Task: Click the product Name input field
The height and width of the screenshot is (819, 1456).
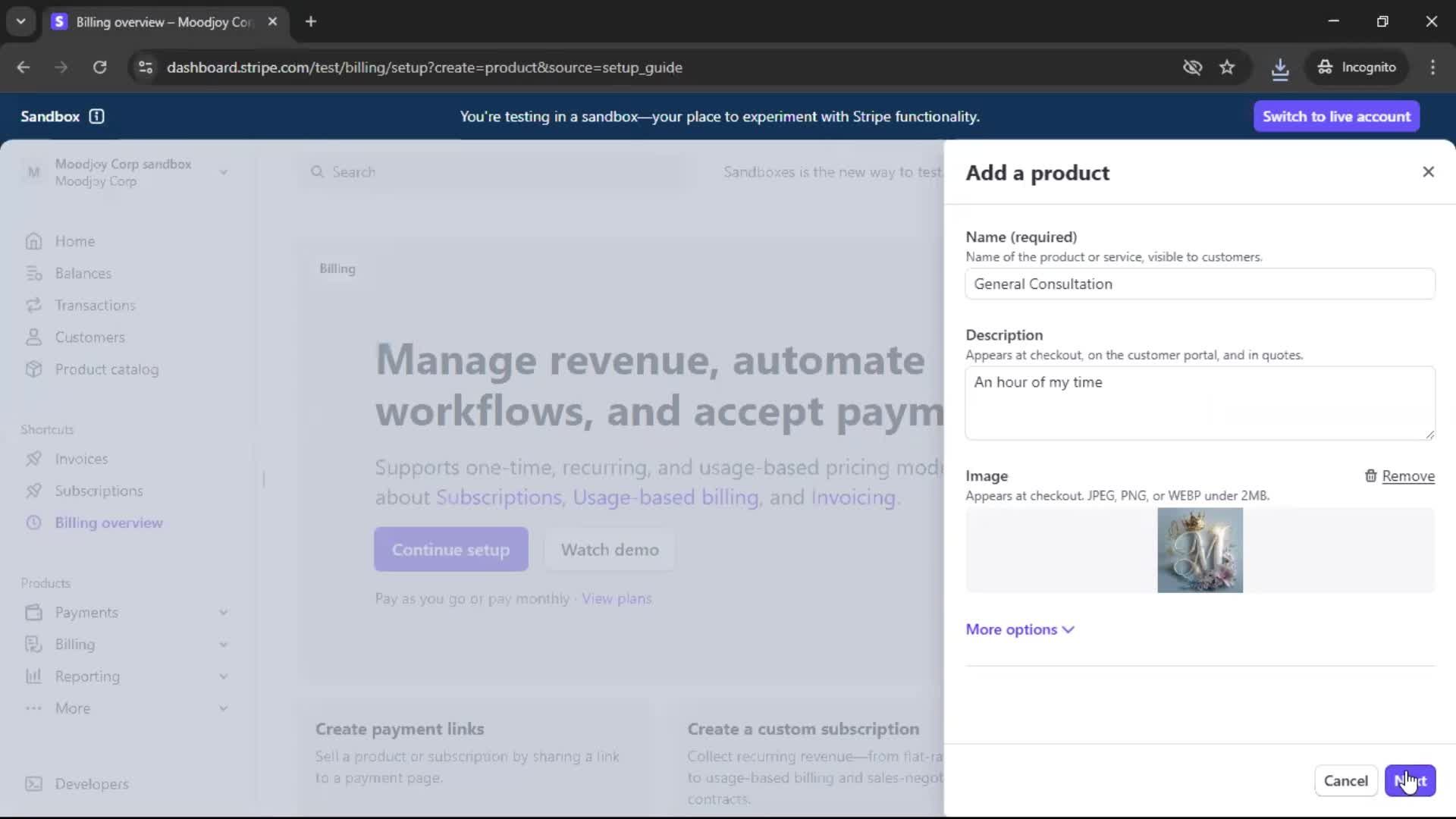Action: (1200, 284)
